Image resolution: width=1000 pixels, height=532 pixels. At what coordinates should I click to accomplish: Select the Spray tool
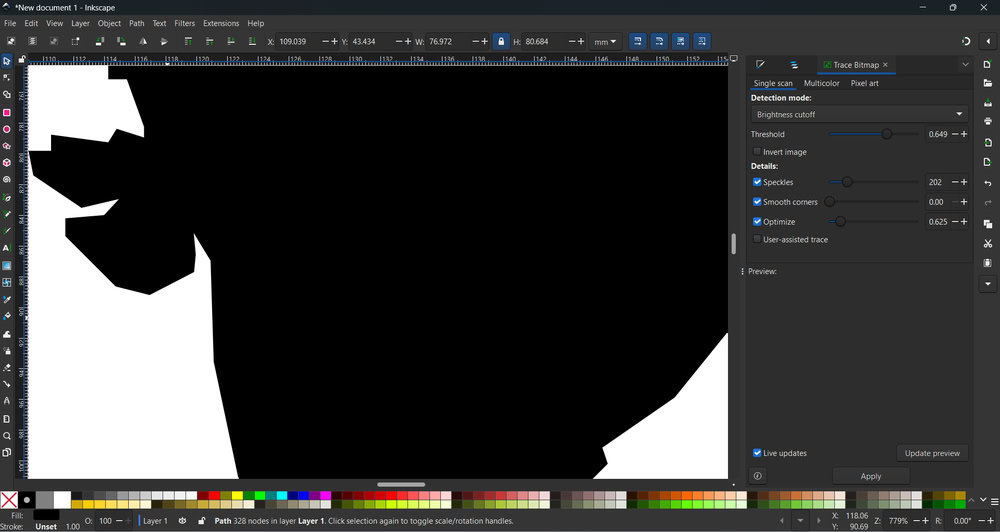6,351
